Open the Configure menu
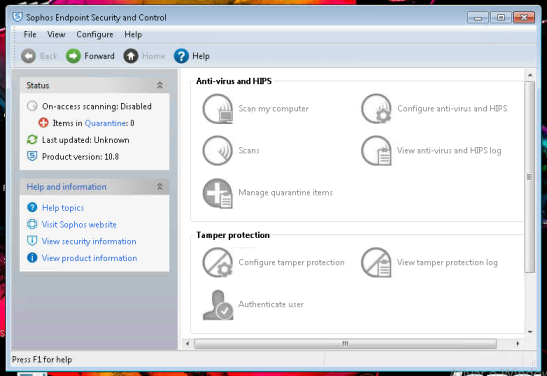The height and width of the screenshot is (376, 547). pyautogui.click(x=95, y=35)
